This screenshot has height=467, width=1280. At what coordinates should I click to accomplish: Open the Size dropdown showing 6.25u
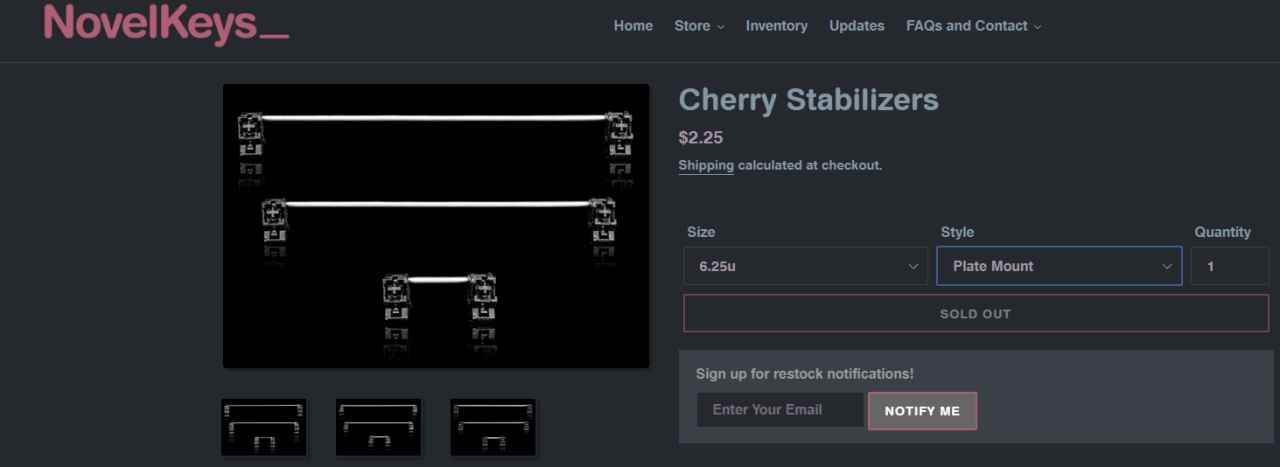pyautogui.click(x=805, y=266)
